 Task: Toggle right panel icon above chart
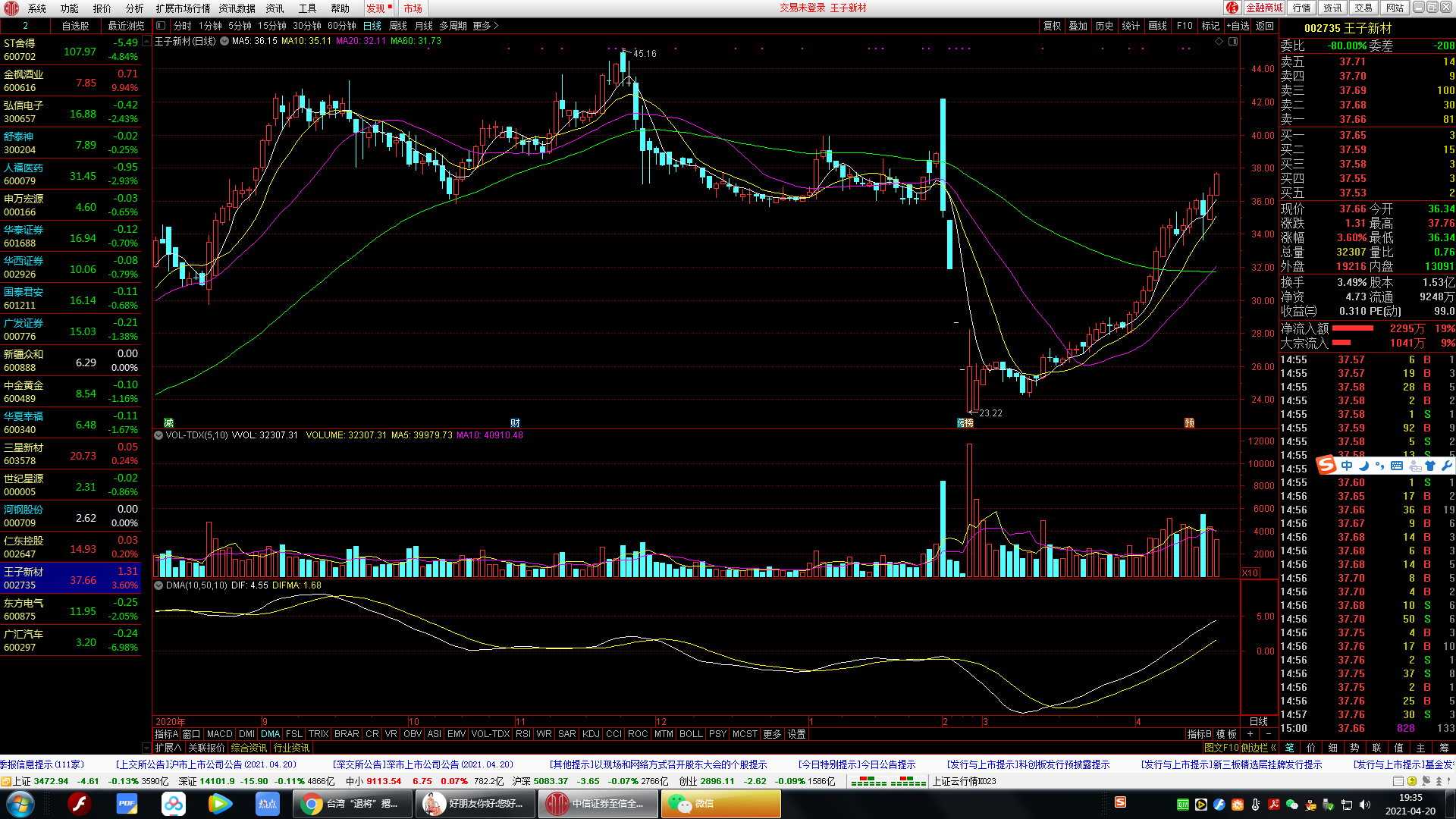tap(1233, 42)
